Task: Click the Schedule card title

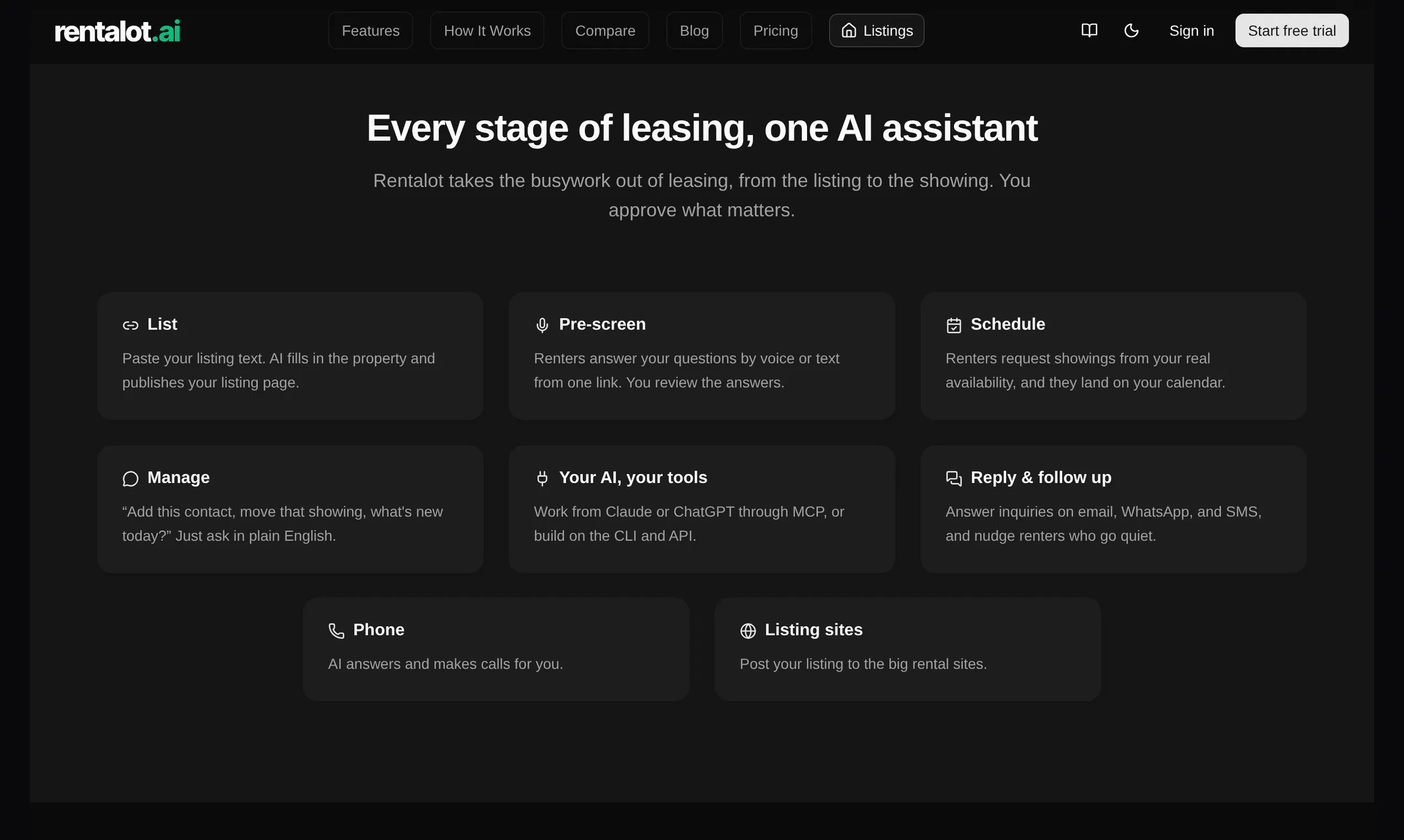Action: tap(1008, 324)
